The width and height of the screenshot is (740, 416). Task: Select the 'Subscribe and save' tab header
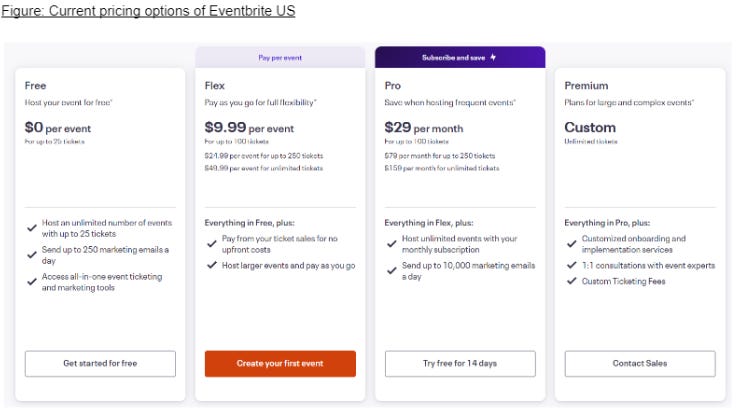pyautogui.click(x=455, y=58)
